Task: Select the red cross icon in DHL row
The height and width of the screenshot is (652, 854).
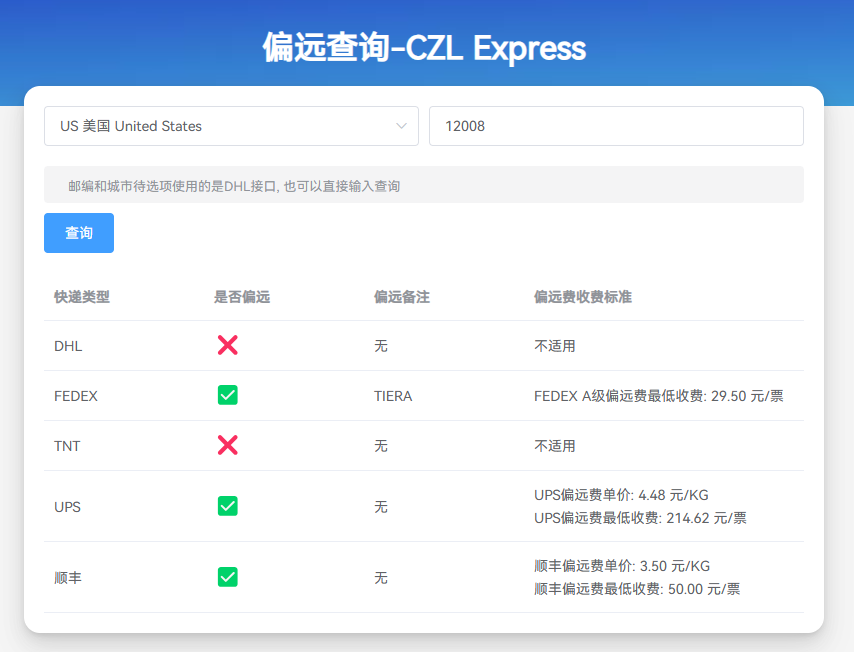Action: (228, 345)
